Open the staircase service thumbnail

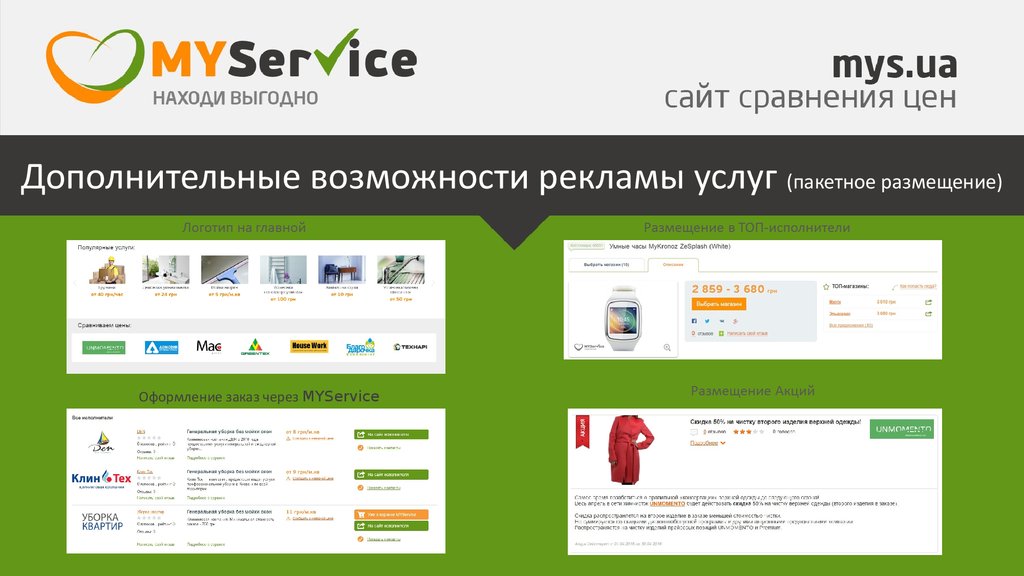pos(283,270)
